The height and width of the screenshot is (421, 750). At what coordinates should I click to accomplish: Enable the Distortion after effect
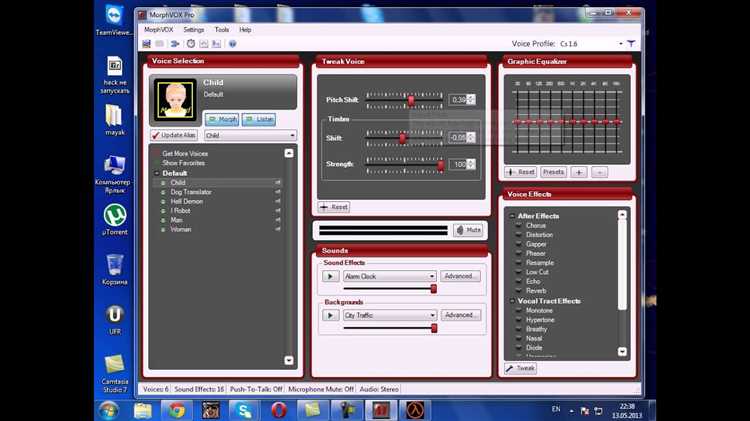(539, 235)
